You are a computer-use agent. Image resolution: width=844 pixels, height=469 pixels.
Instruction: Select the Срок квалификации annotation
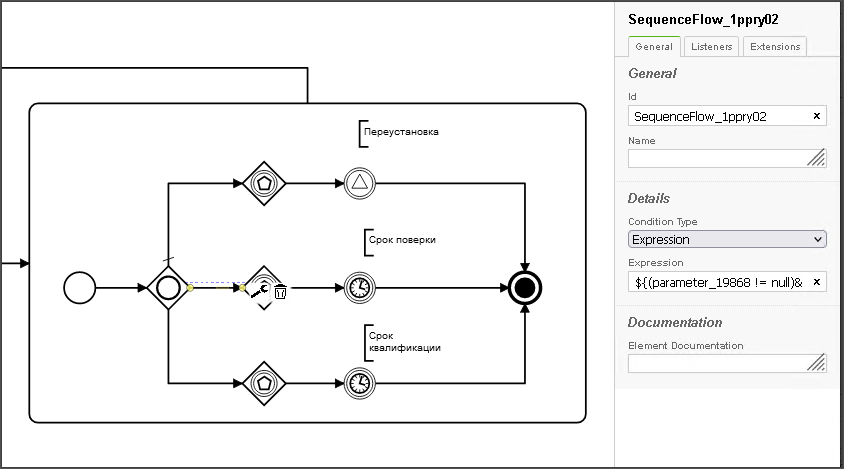[x=403, y=342]
